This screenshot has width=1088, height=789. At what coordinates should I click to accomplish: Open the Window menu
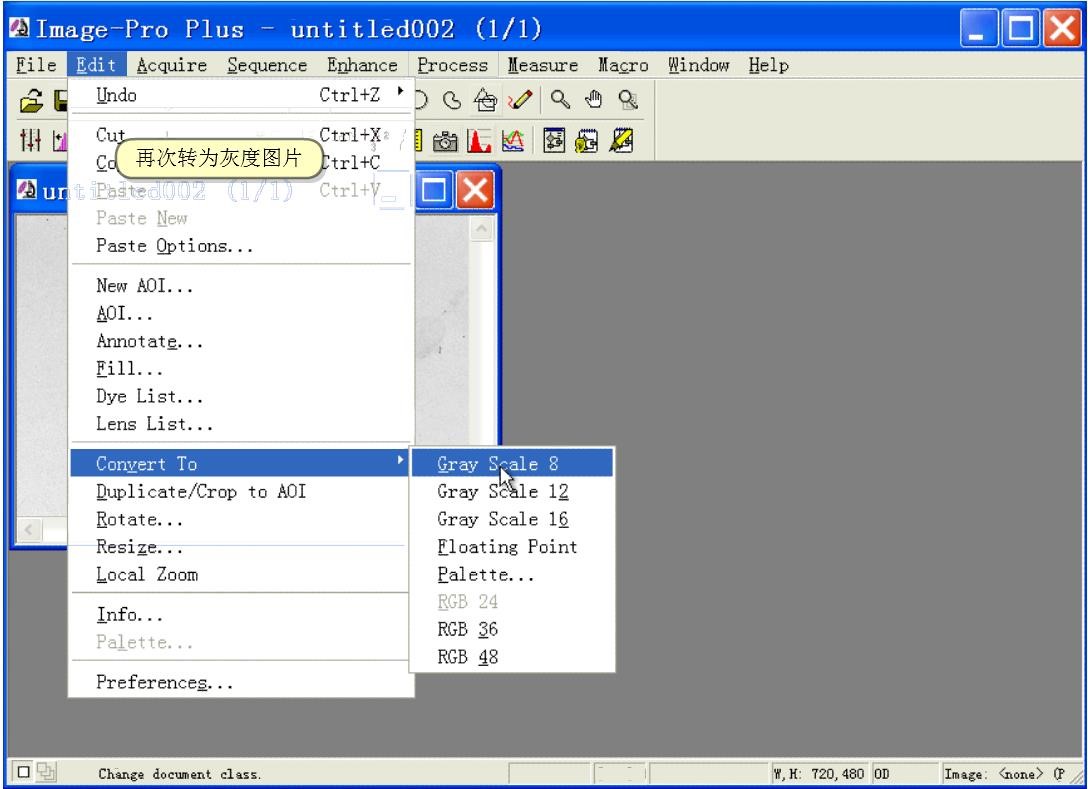(x=699, y=65)
